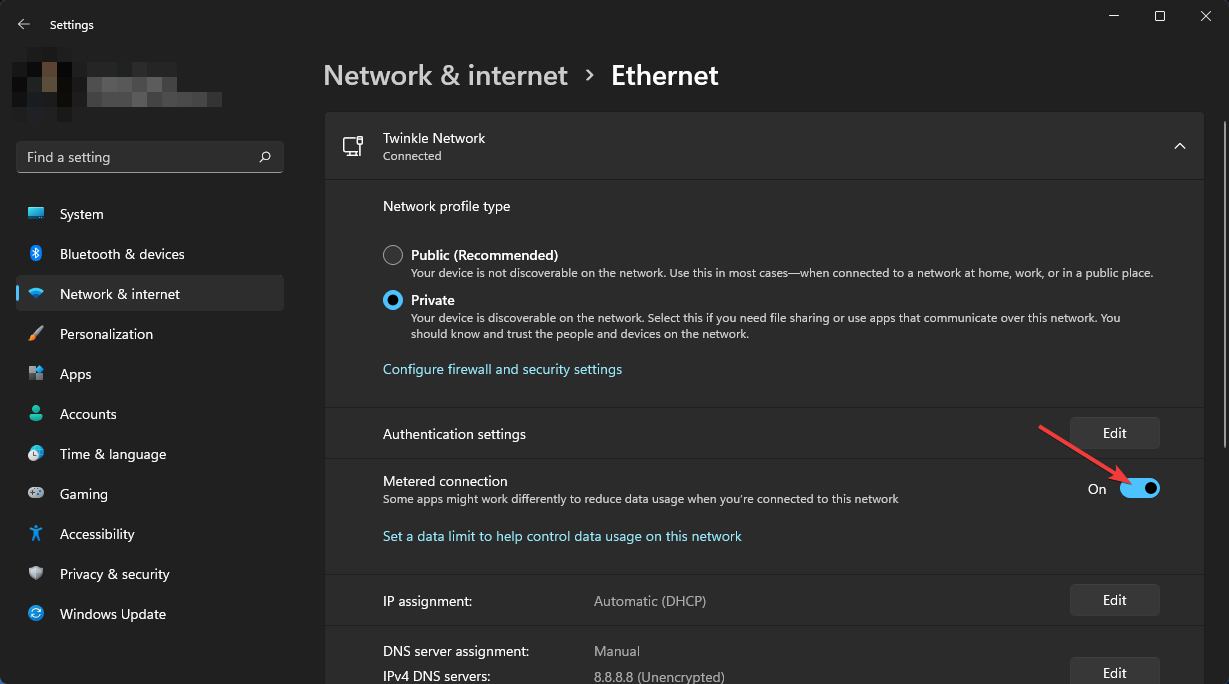Image resolution: width=1229 pixels, height=684 pixels.
Task: Edit the Authentication settings
Action: (x=1114, y=433)
